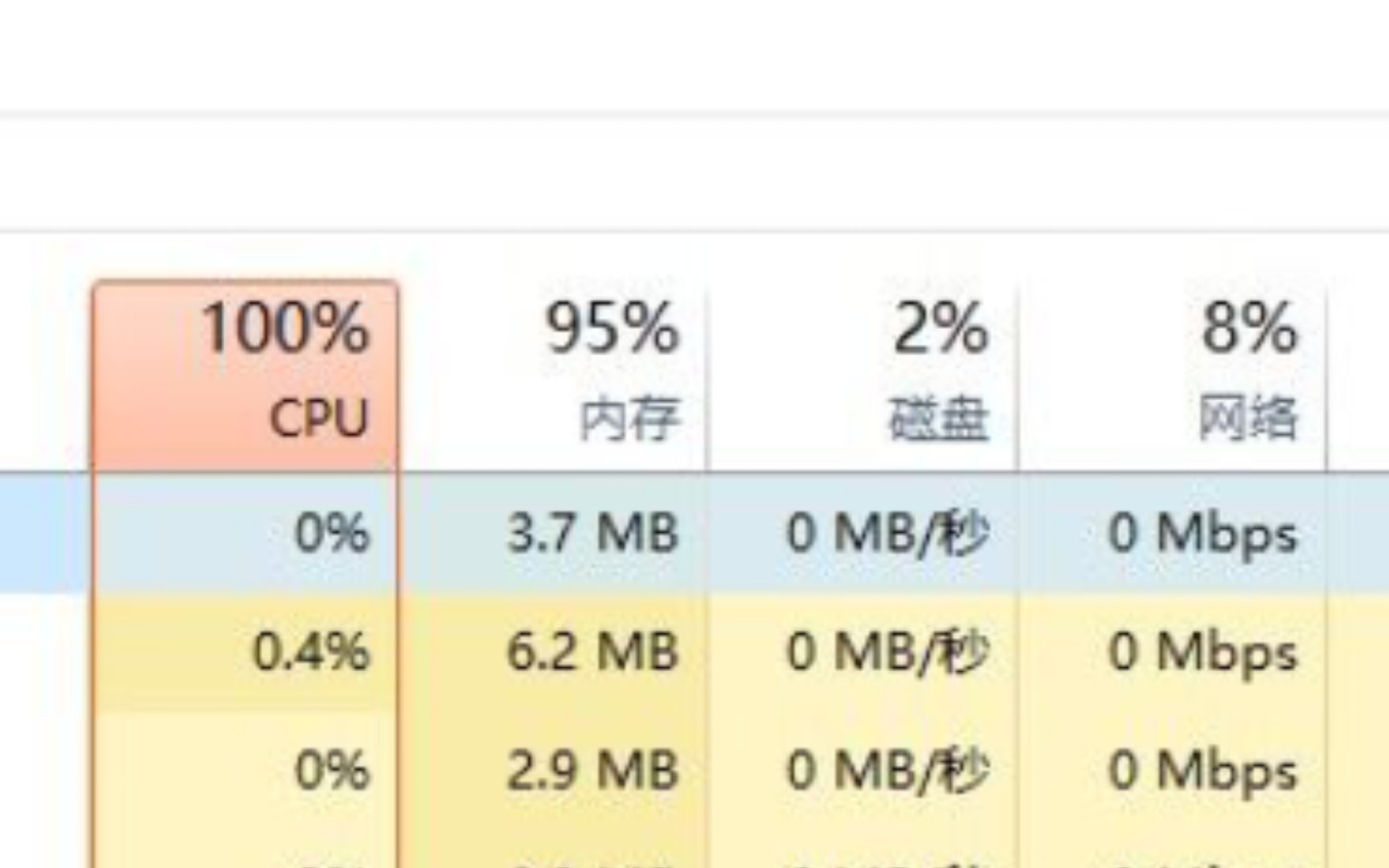Select the 3.7 MB memory cell
This screenshot has width=1389, height=868.
[592, 533]
